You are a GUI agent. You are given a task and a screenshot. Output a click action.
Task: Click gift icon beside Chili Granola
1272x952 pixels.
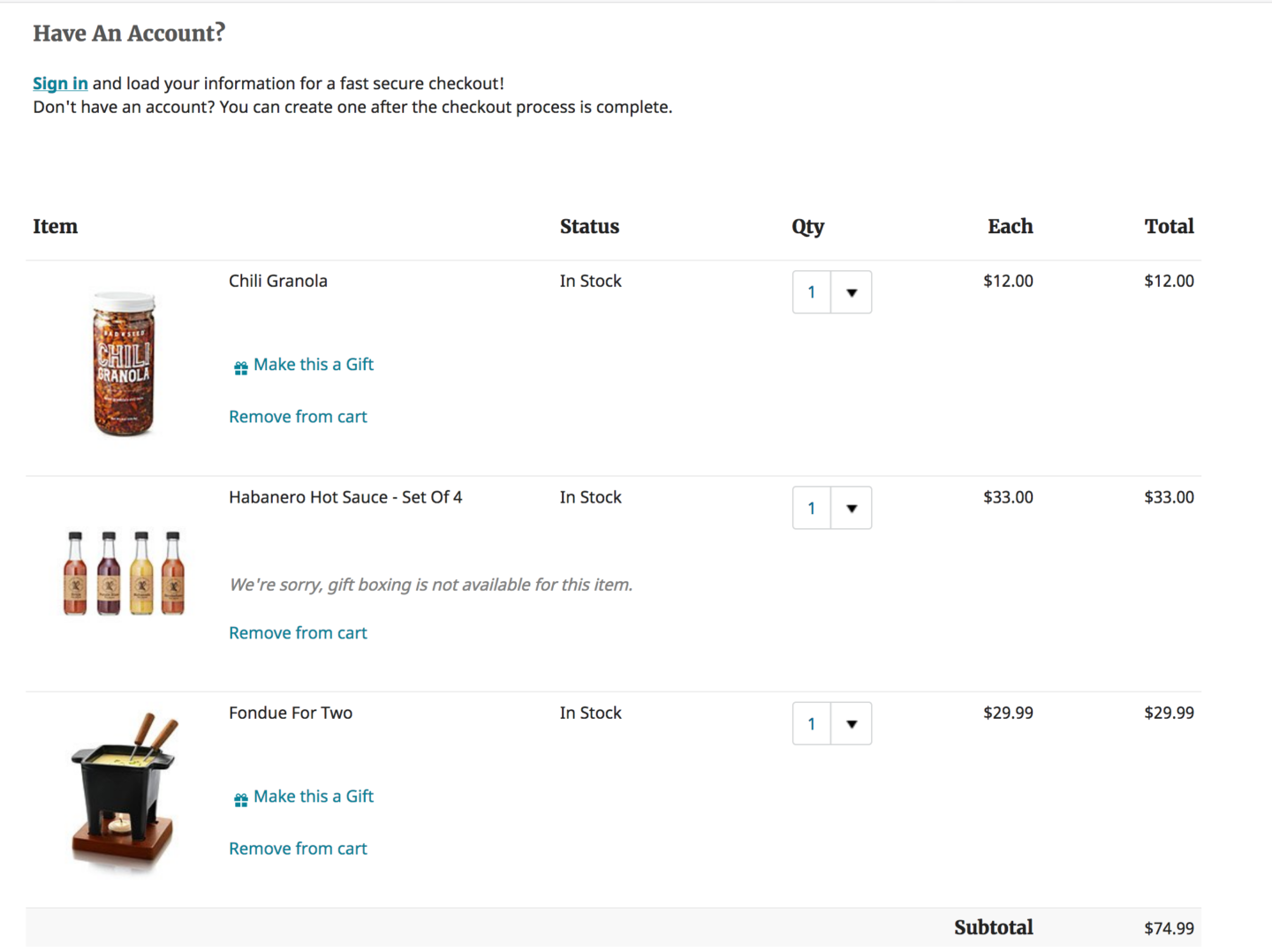[240, 368]
